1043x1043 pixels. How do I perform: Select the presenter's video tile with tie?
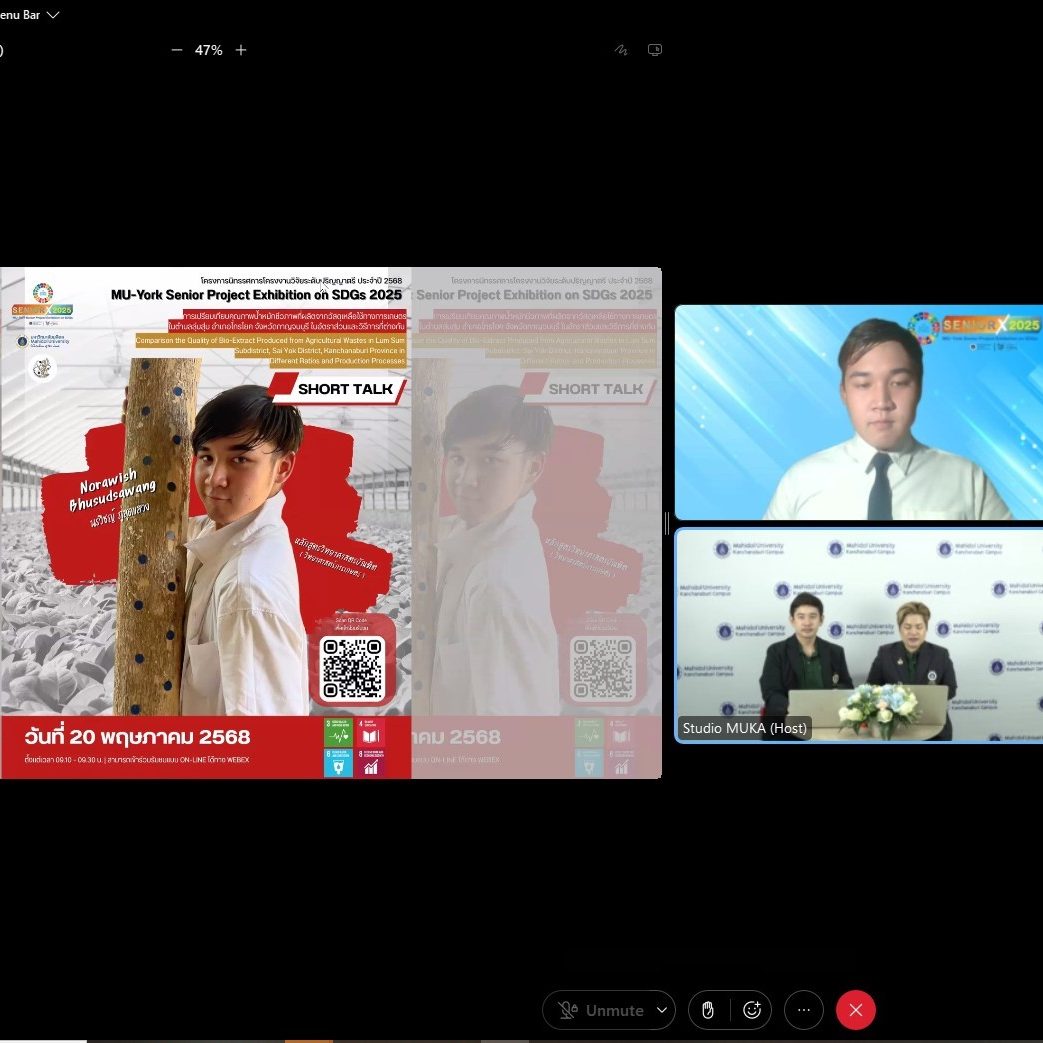pos(858,412)
